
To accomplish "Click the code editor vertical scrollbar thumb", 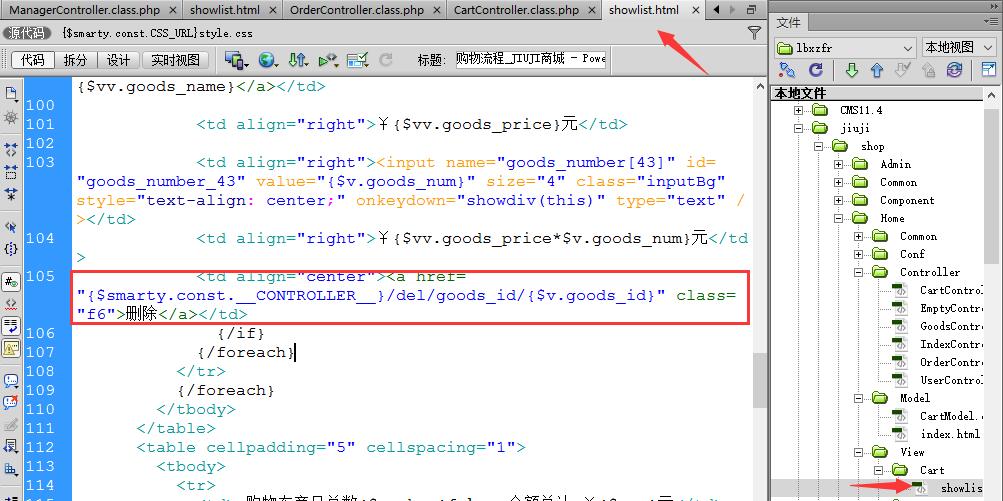I will [x=759, y=381].
